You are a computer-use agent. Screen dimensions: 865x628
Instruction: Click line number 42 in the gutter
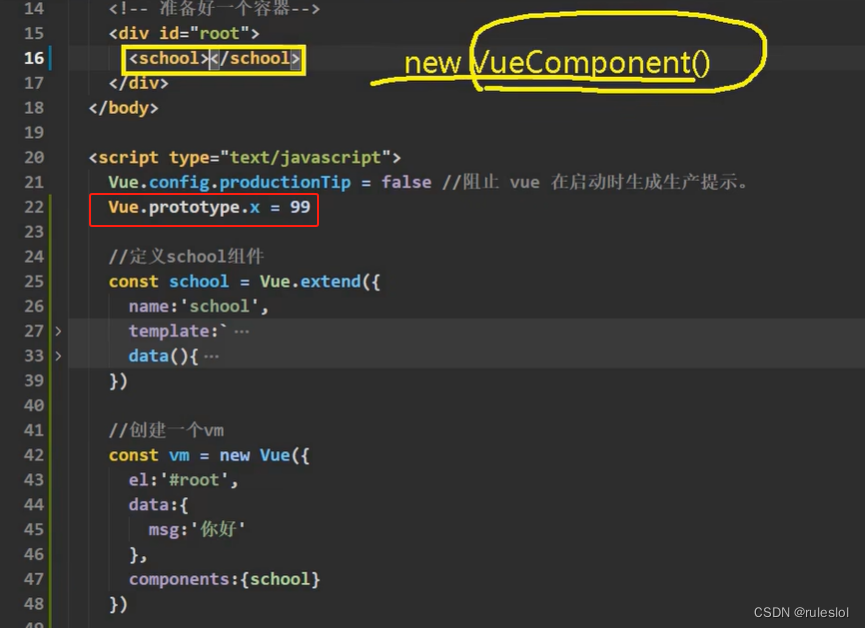pos(34,455)
